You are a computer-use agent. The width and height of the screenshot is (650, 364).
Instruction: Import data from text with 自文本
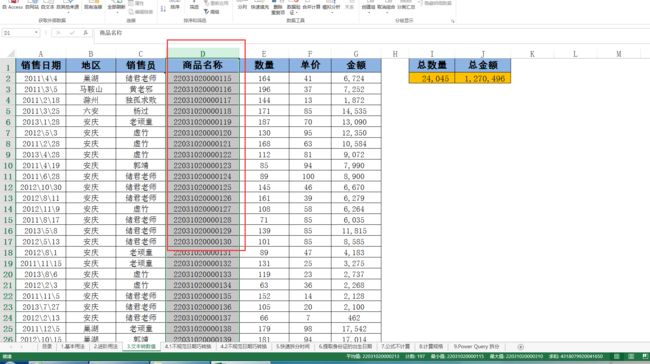pyautogui.click(x=47, y=5)
